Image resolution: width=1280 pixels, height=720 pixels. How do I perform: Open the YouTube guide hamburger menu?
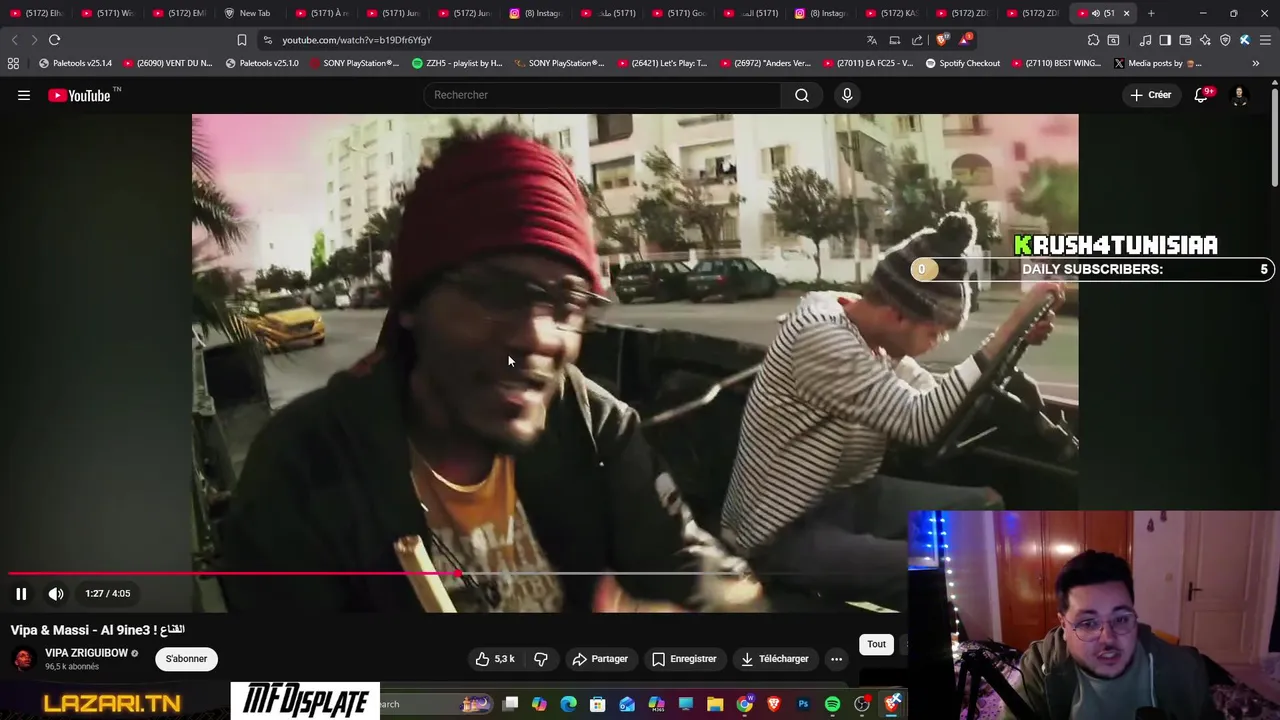(24, 95)
